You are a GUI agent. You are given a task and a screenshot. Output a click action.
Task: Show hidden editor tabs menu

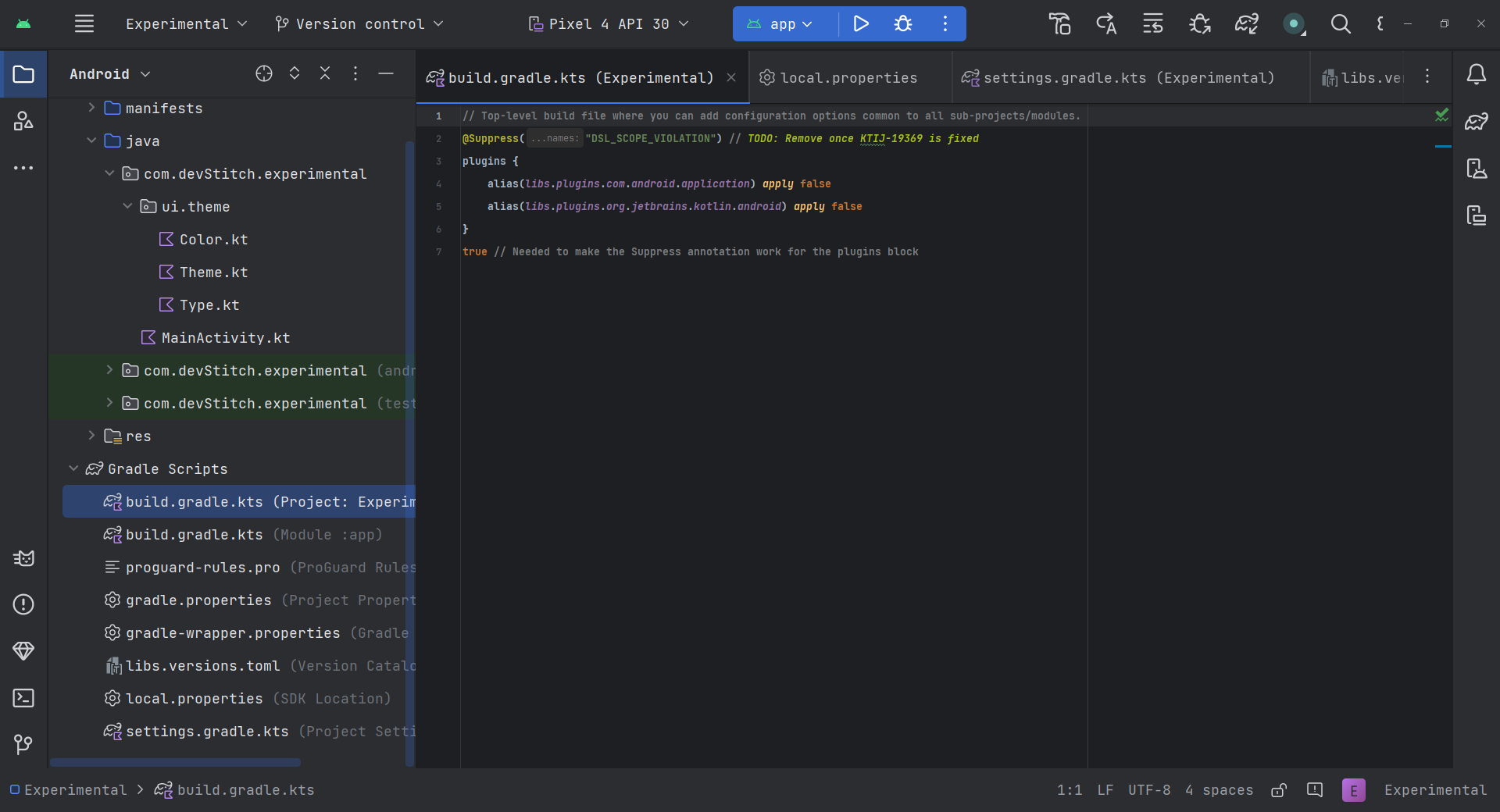1427,76
